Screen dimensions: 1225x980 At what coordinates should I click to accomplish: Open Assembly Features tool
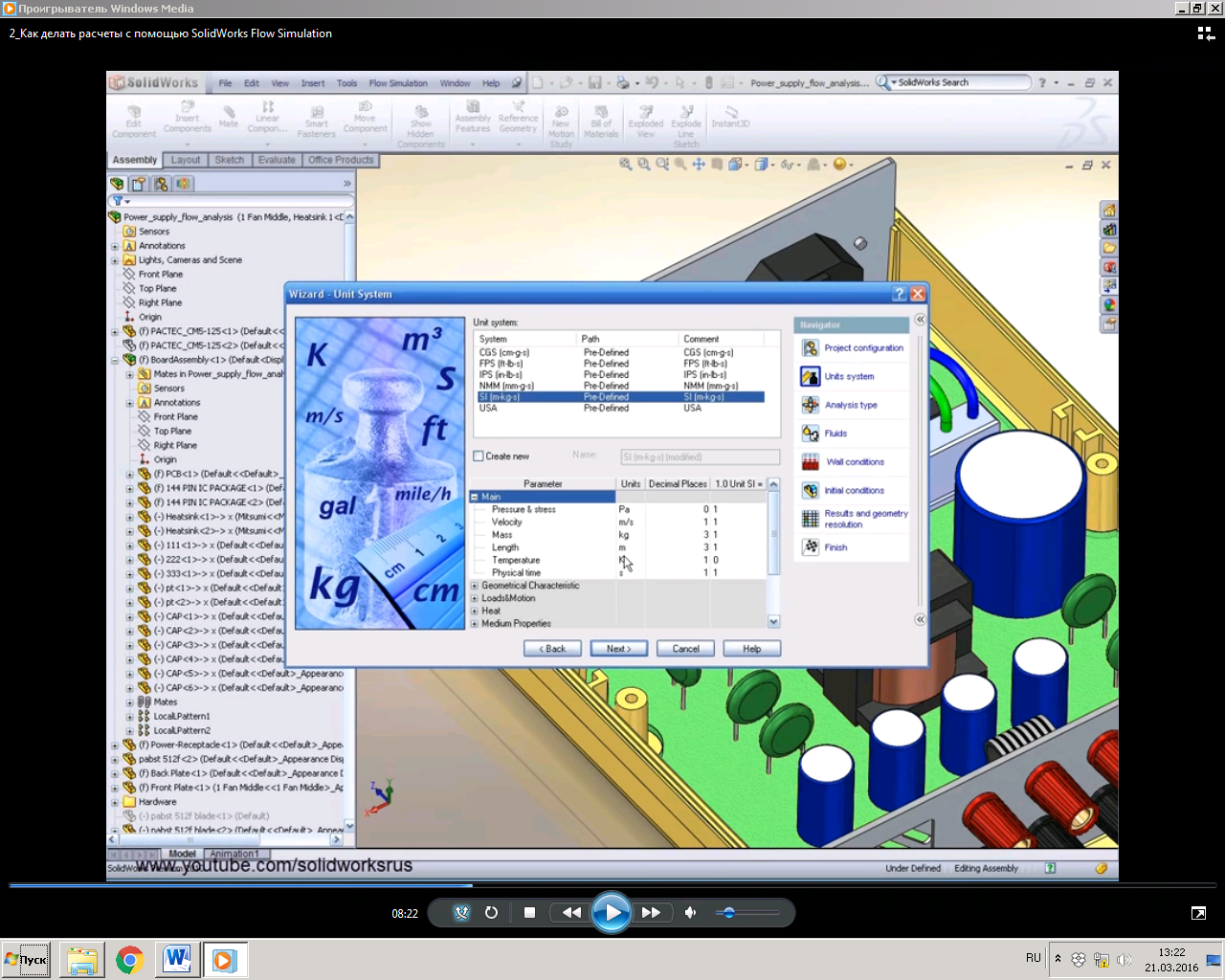(473, 118)
